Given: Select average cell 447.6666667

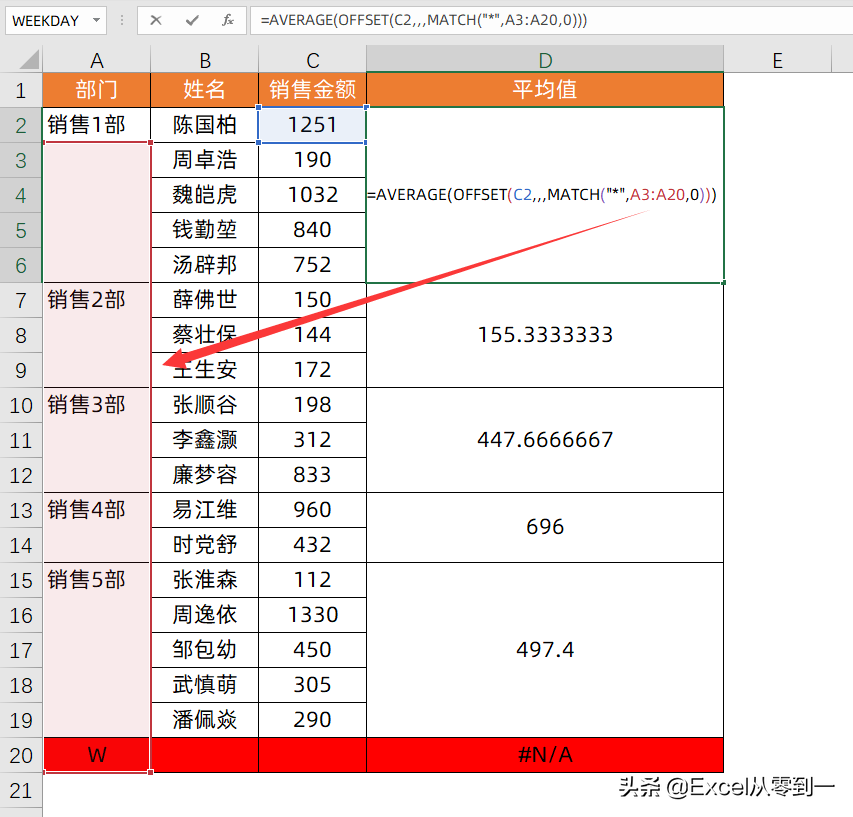Looking at the screenshot, I should pos(545,440).
